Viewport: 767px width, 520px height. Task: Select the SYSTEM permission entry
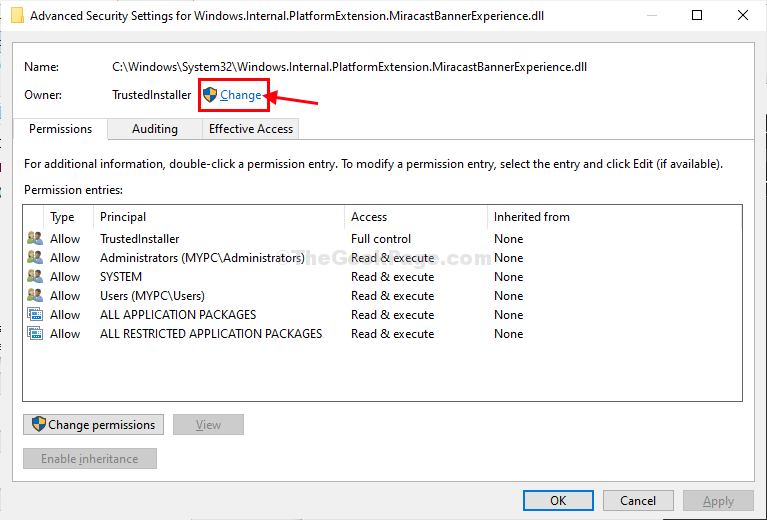coord(382,277)
